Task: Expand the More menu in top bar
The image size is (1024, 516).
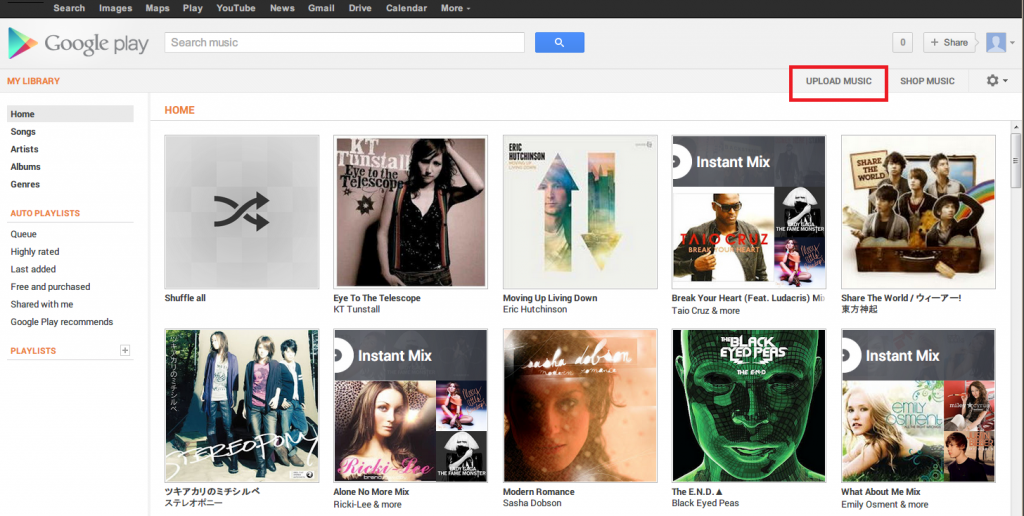Action: pyautogui.click(x=455, y=8)
